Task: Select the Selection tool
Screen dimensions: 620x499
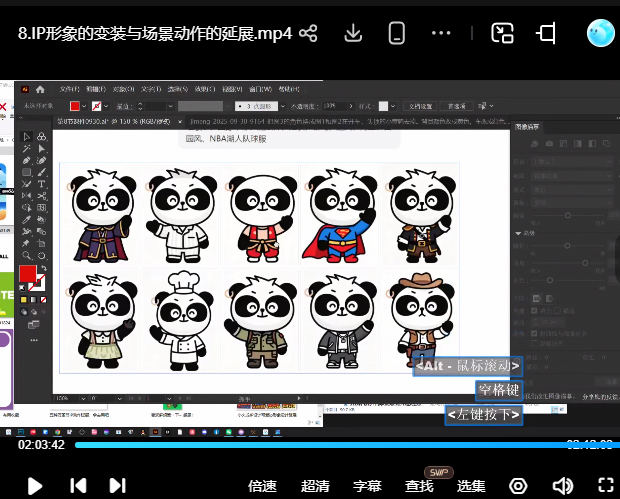Action: (26, 136)
